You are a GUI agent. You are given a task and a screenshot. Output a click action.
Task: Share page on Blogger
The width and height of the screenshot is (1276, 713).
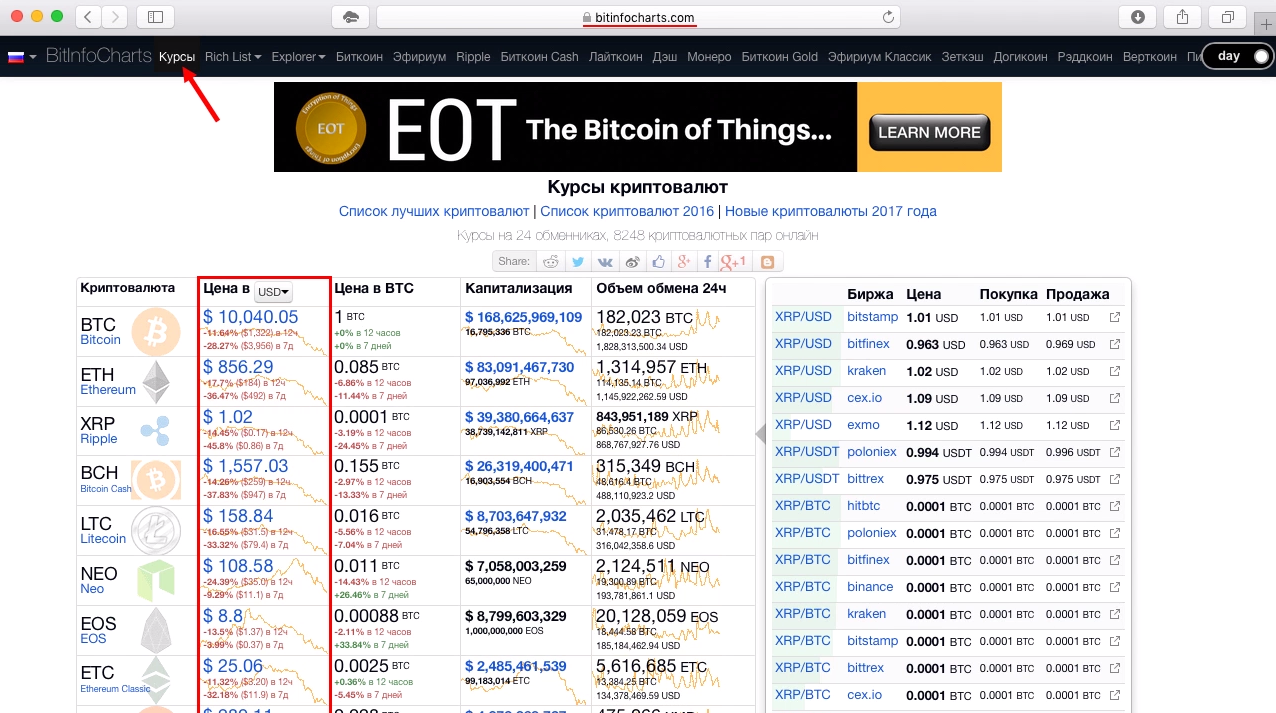point(768,262)
